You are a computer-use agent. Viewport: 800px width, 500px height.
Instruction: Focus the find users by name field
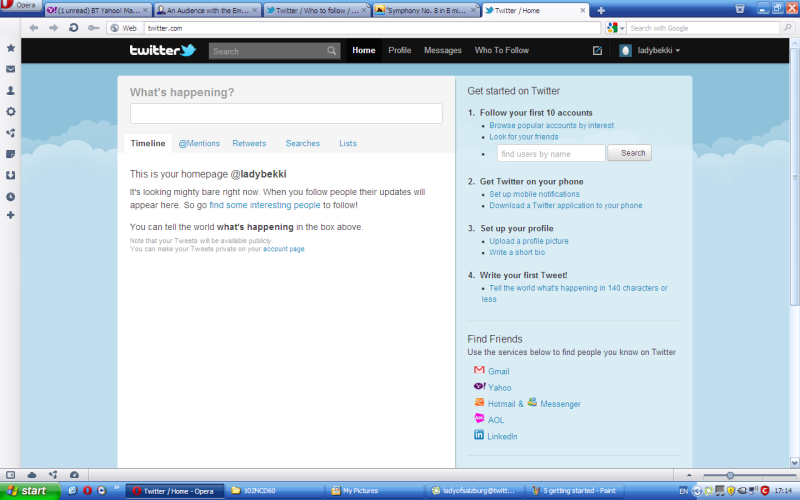pyautogui.click(x=551, y=153)
